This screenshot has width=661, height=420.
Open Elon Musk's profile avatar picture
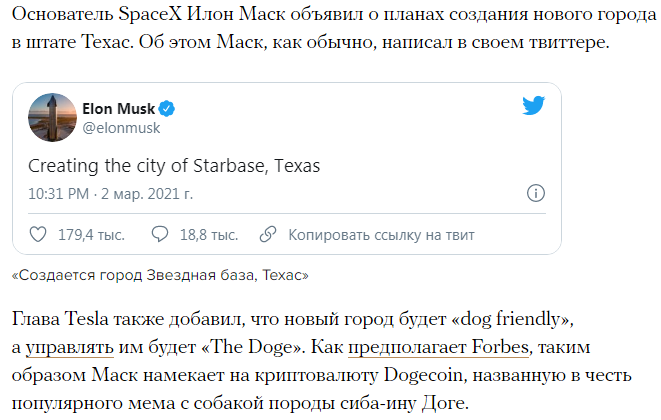tap(50, 117)
